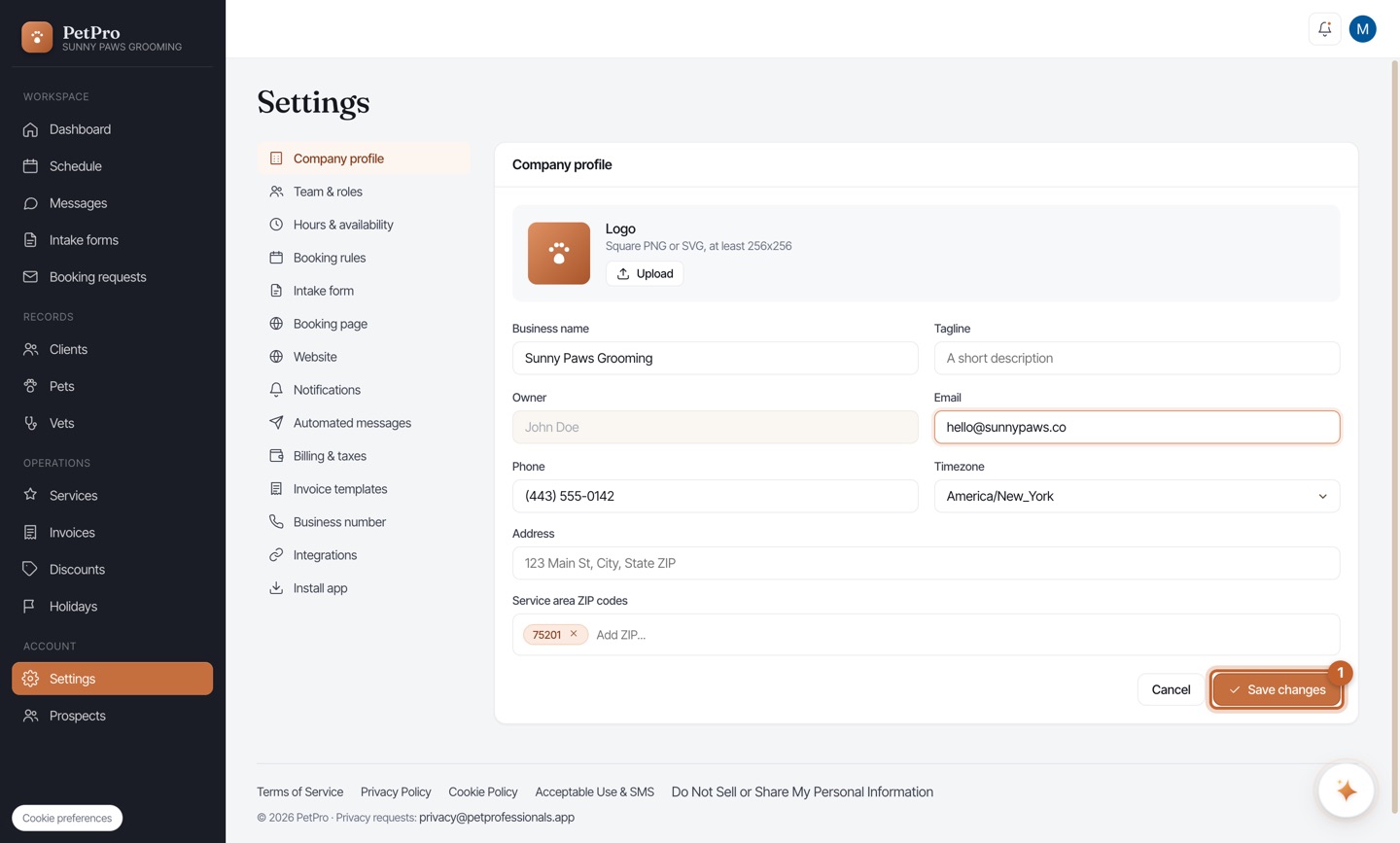
Task: Open Invoice templates settings
Action: [364, 489]
